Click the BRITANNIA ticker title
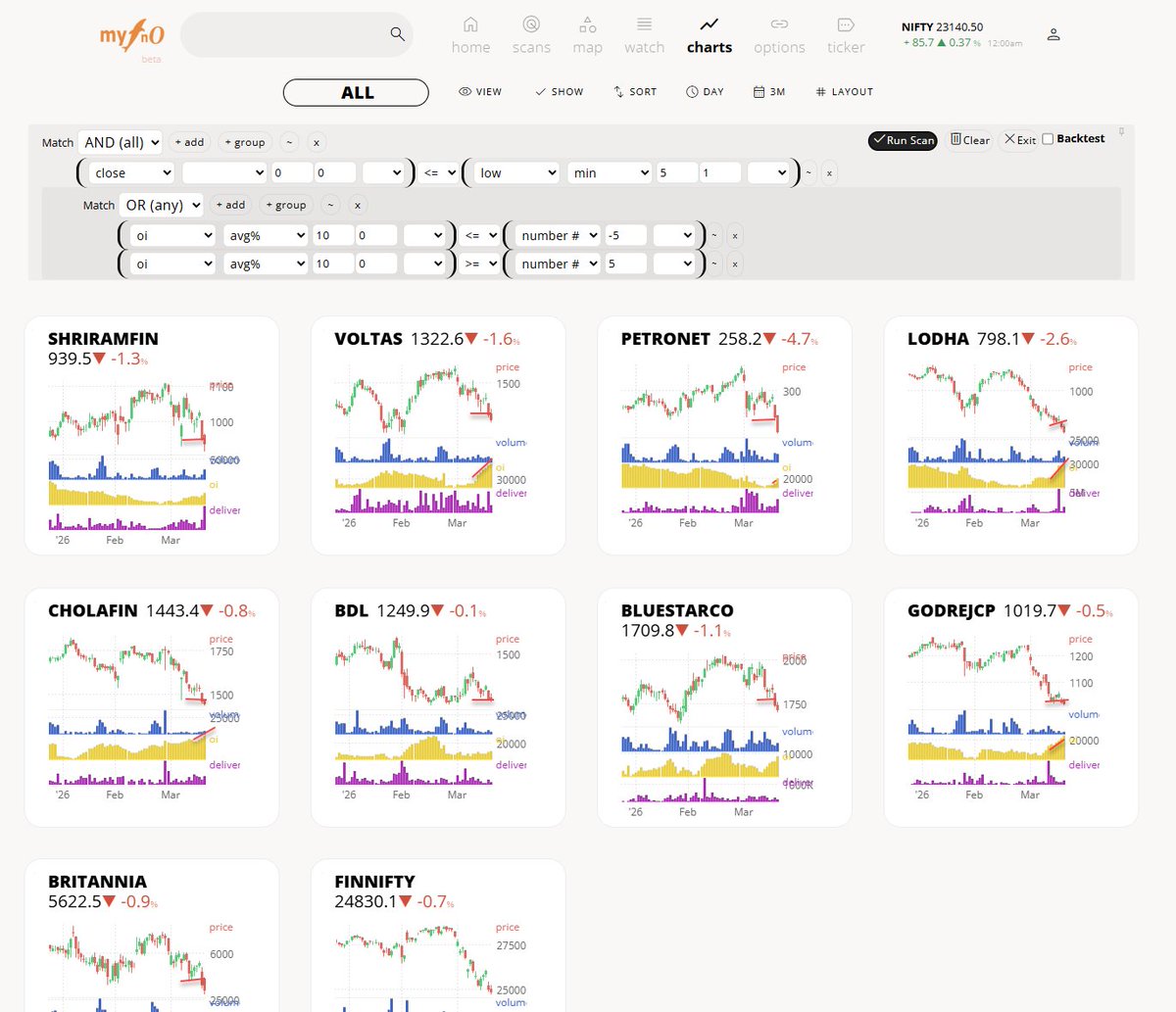Screen dimensions: 1176x1012 pos(97,882)
